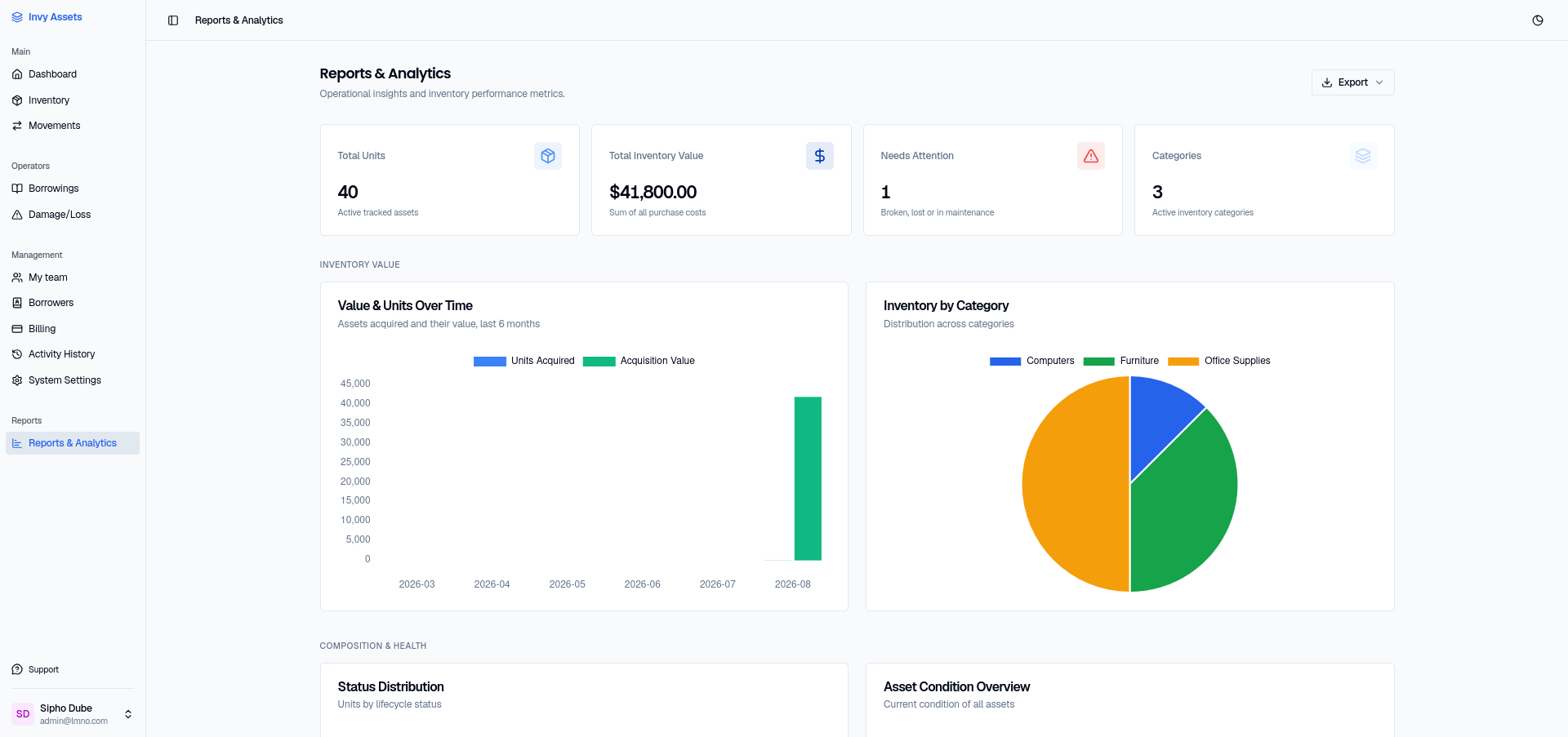This screenshot has width=1568, height=737.
Task: Open Borrowers in the sidebar
Action: coord(73,303)
